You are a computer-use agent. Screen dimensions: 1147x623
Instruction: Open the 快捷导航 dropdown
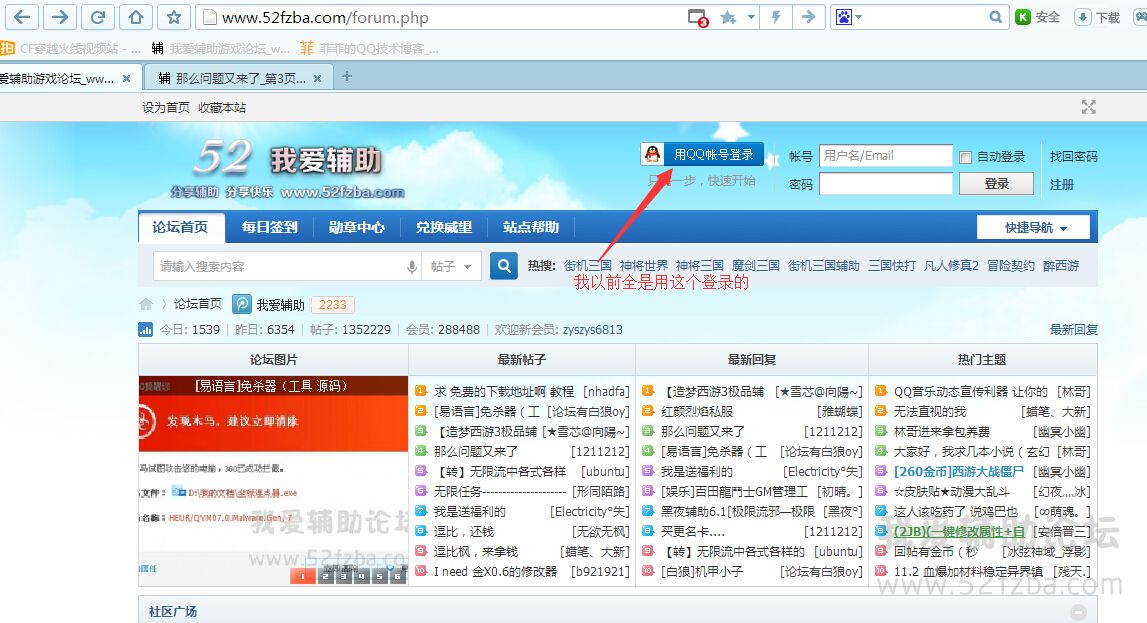click(x=1034, y=228)
